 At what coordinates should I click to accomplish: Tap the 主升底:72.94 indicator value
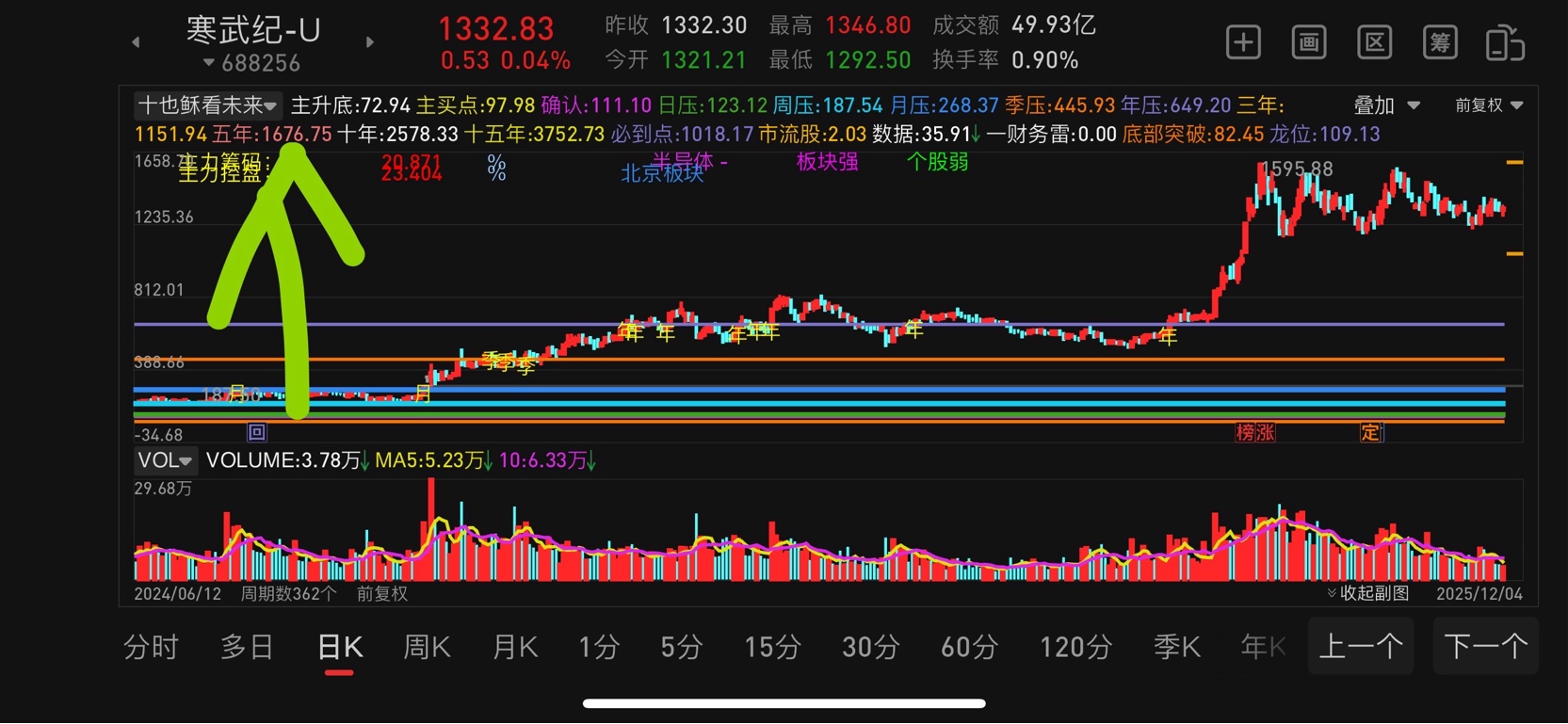[x=350, y=105]
